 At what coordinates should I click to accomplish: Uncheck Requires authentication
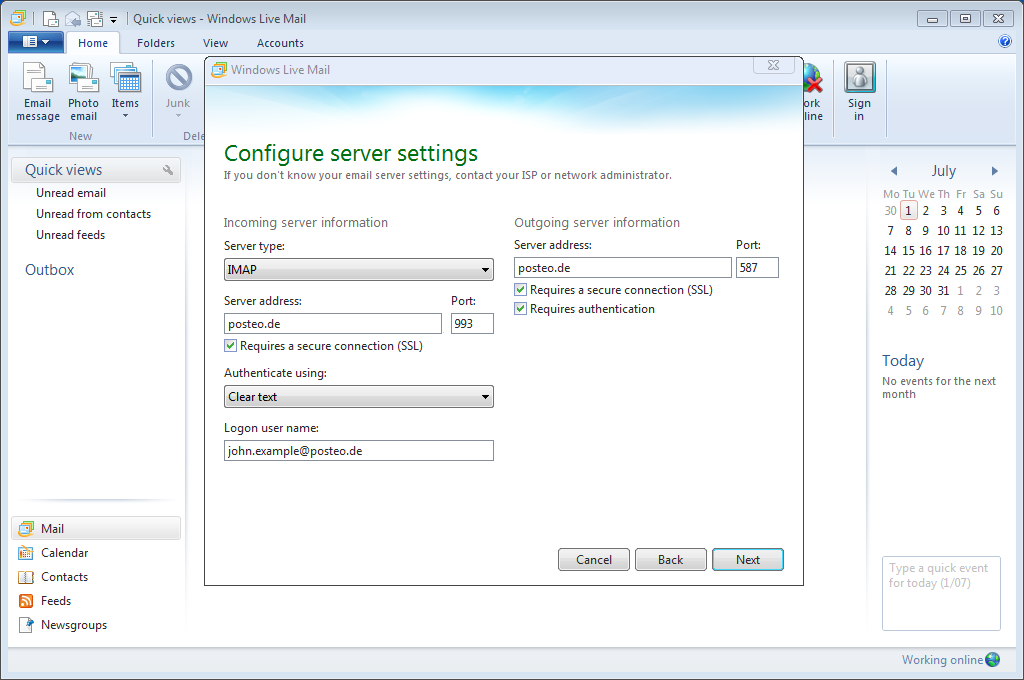point(520,308)
